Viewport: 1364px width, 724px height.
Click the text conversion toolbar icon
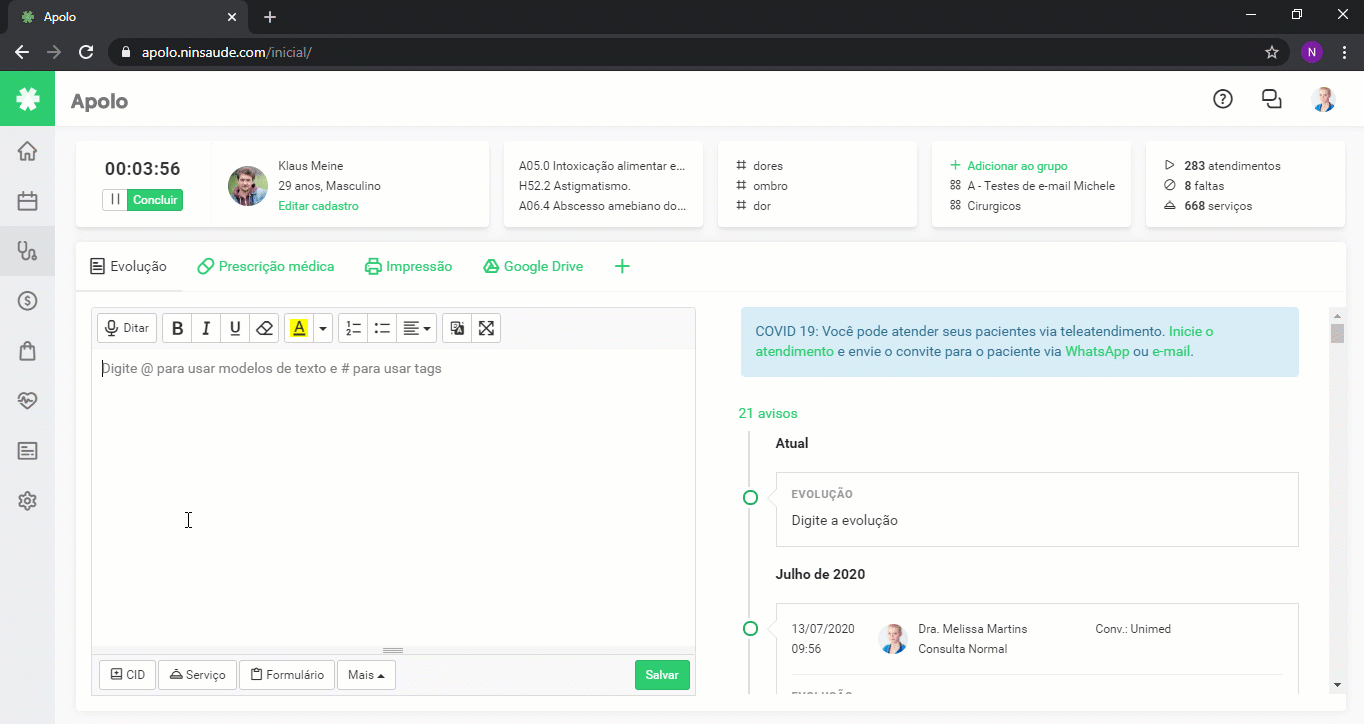click(x=457, y=328)
